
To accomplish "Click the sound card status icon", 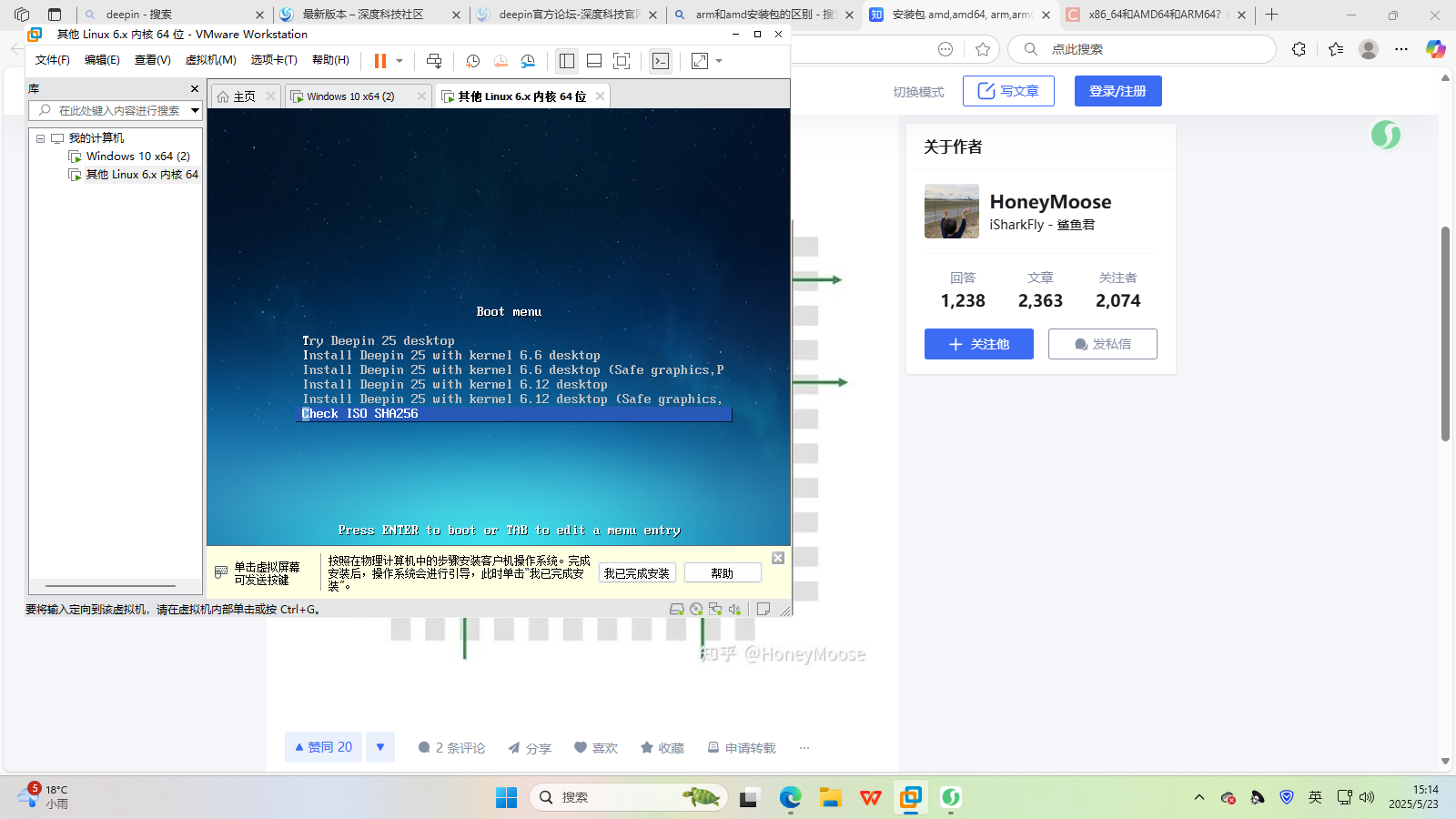I will 734,610.
